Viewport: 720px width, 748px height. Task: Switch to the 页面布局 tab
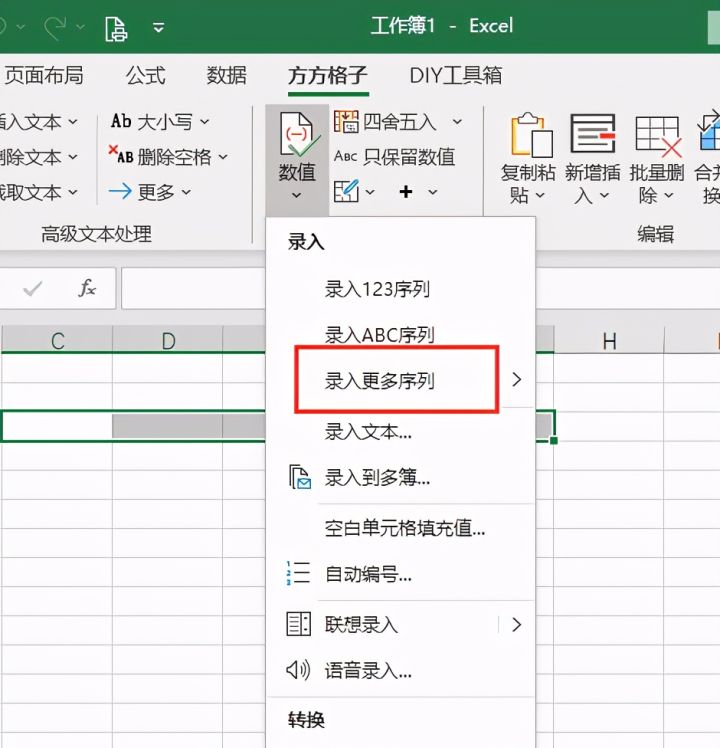pyautogui.click(x=43, y=75)
